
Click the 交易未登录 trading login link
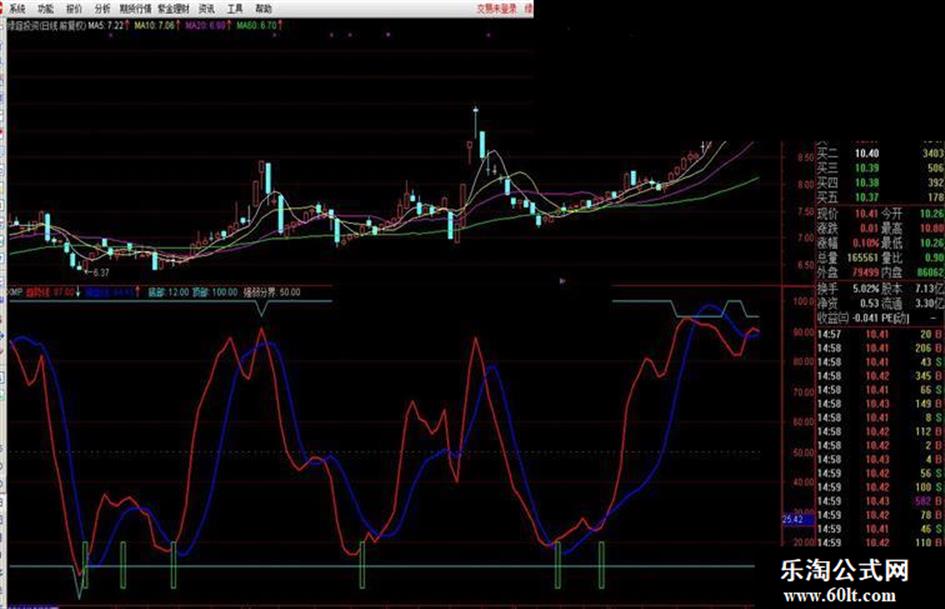click(497, 9)
